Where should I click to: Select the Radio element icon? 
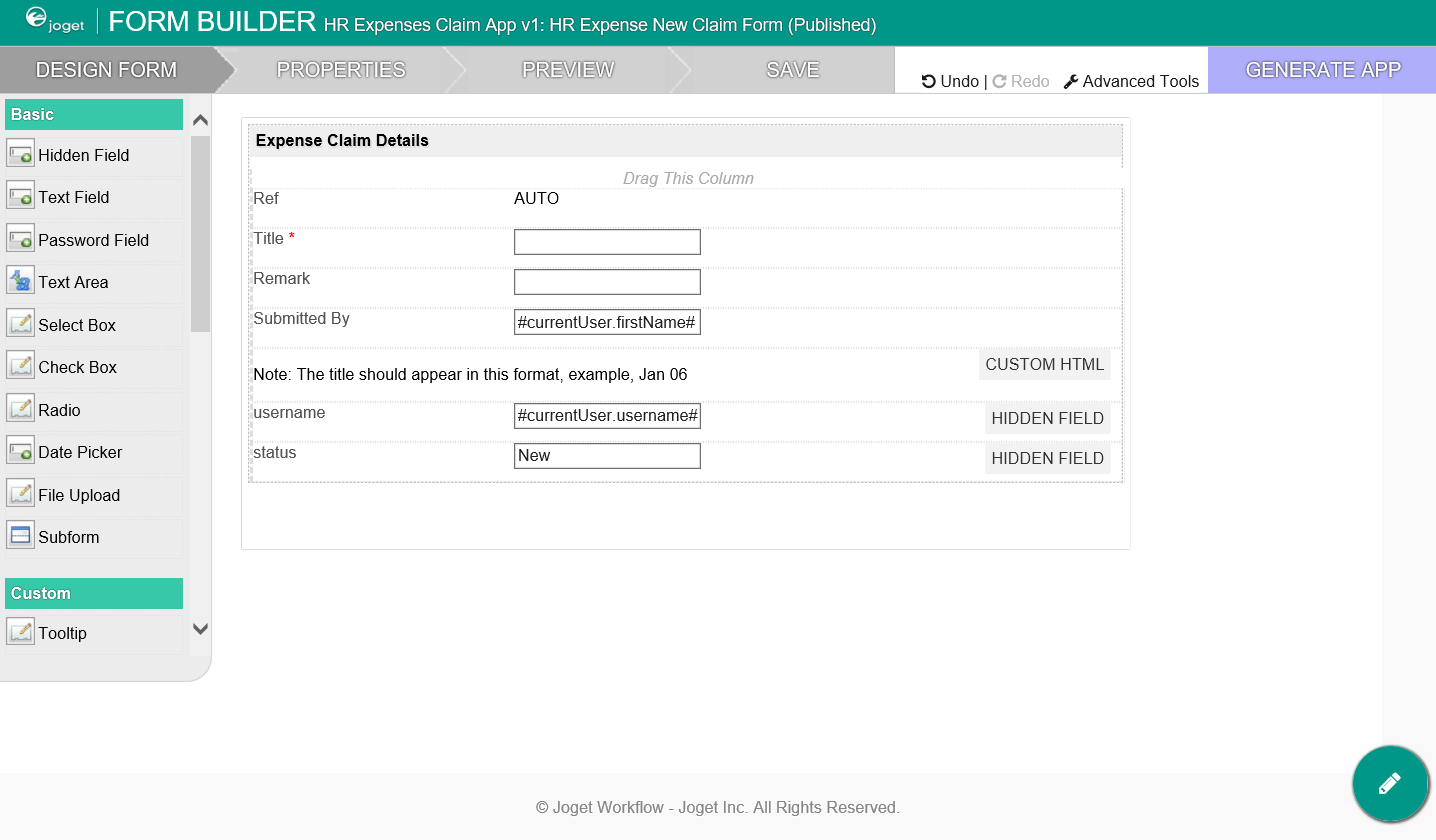coord(20,409)
